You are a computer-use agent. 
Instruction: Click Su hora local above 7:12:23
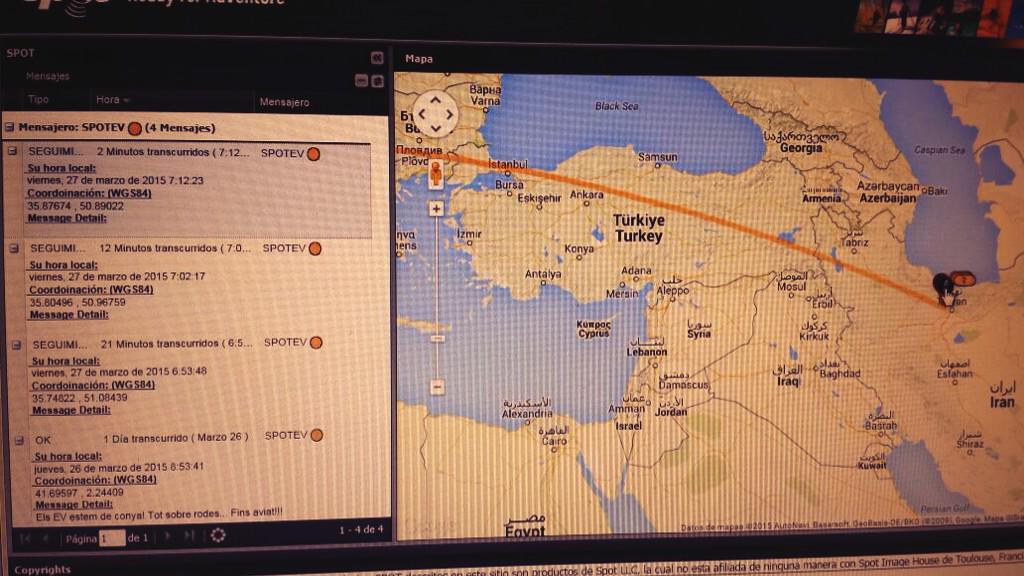click(61, 168)
